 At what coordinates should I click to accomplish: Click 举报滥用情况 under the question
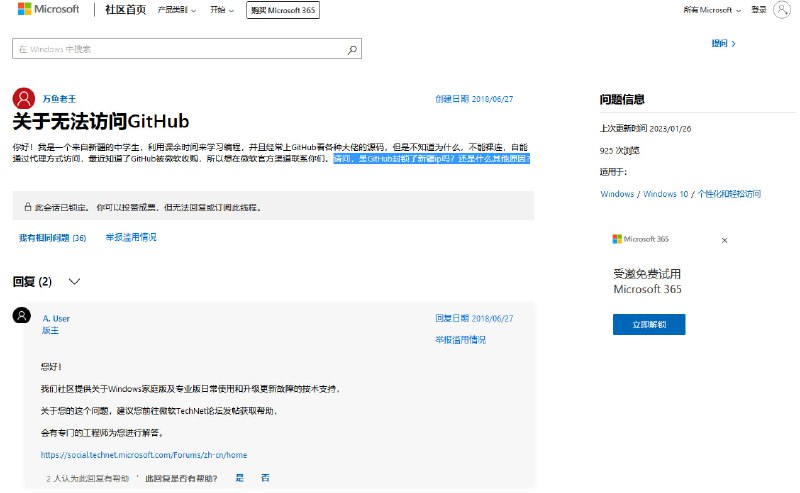tap(131, 237)
